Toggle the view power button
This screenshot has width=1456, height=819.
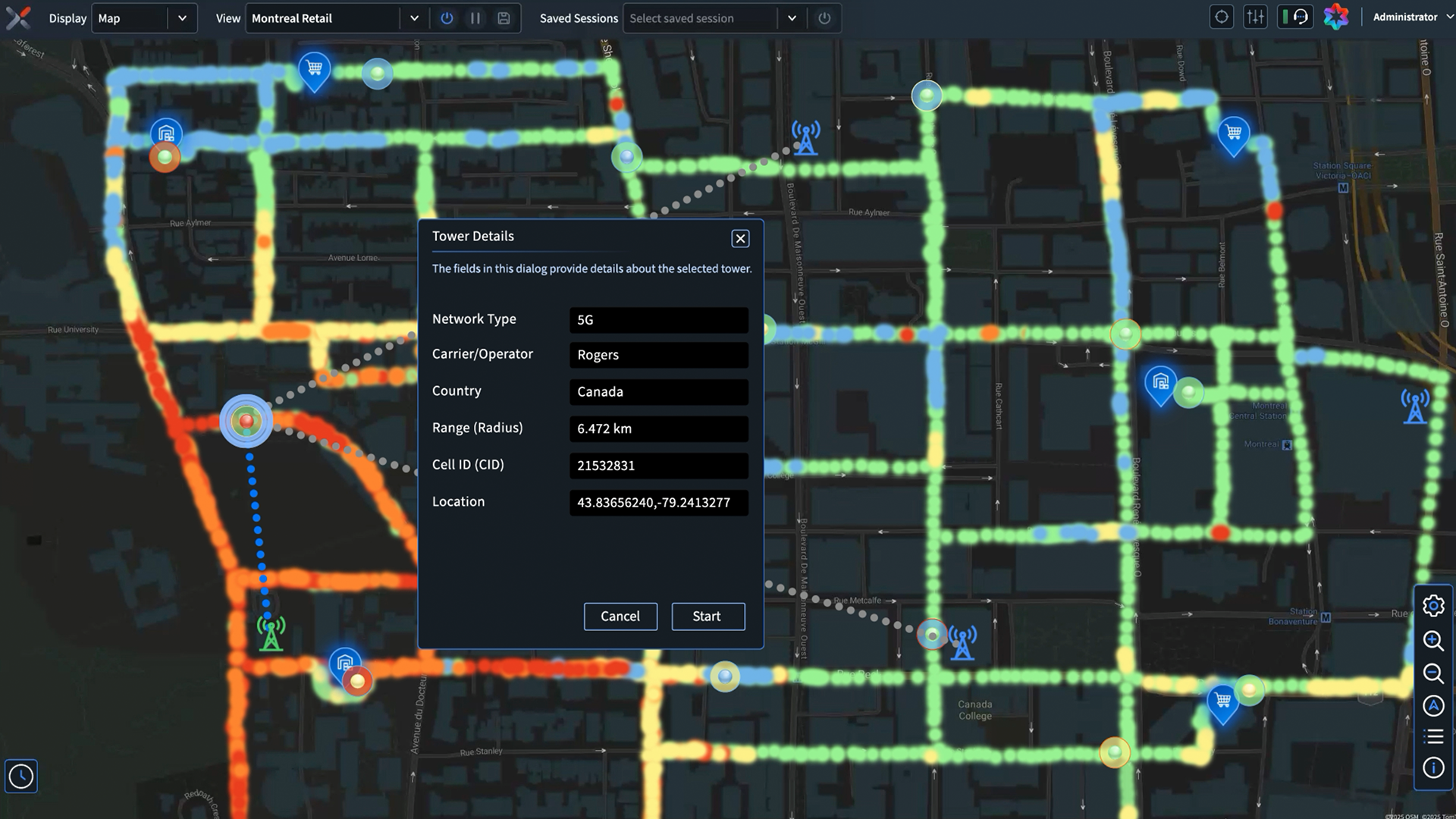(x=447, y=18)
